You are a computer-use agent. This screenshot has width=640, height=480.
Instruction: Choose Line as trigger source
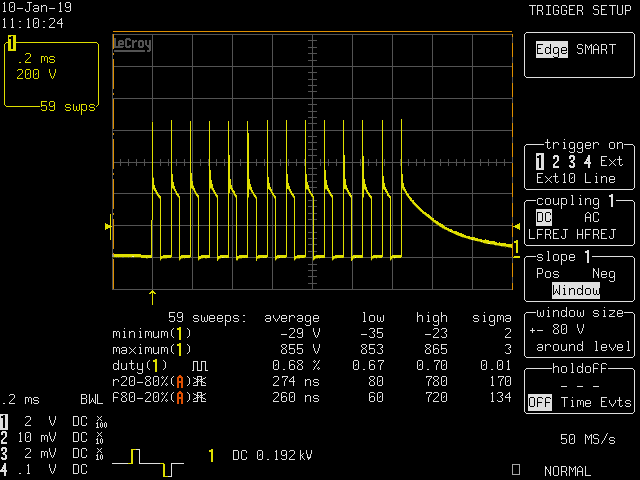click(x=599, y=178)
